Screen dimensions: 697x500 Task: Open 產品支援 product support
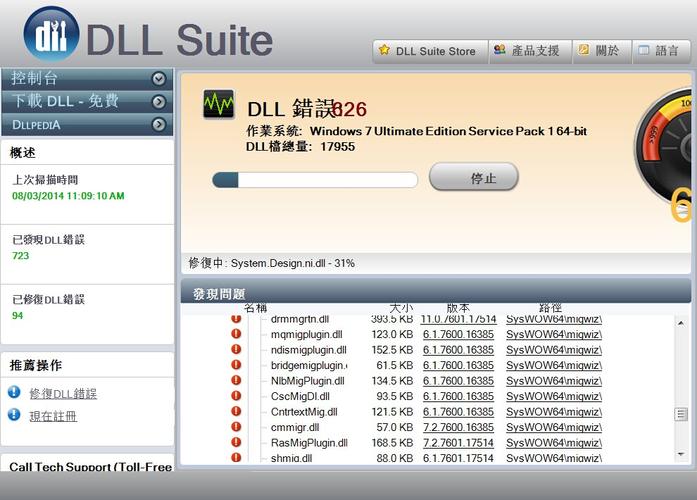[x=530, y=51]
